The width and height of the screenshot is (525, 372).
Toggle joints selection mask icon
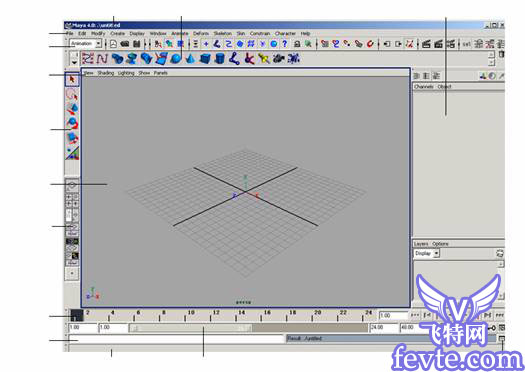[x=217, y=44]
